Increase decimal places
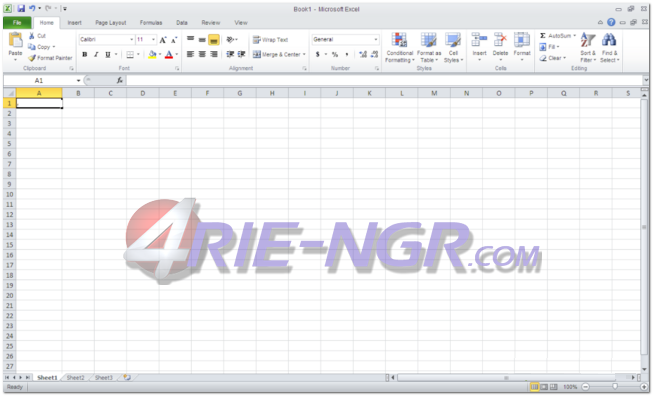The height and width of the screenshot is (396, 653). pyautogui.click(x=363, y=55)
